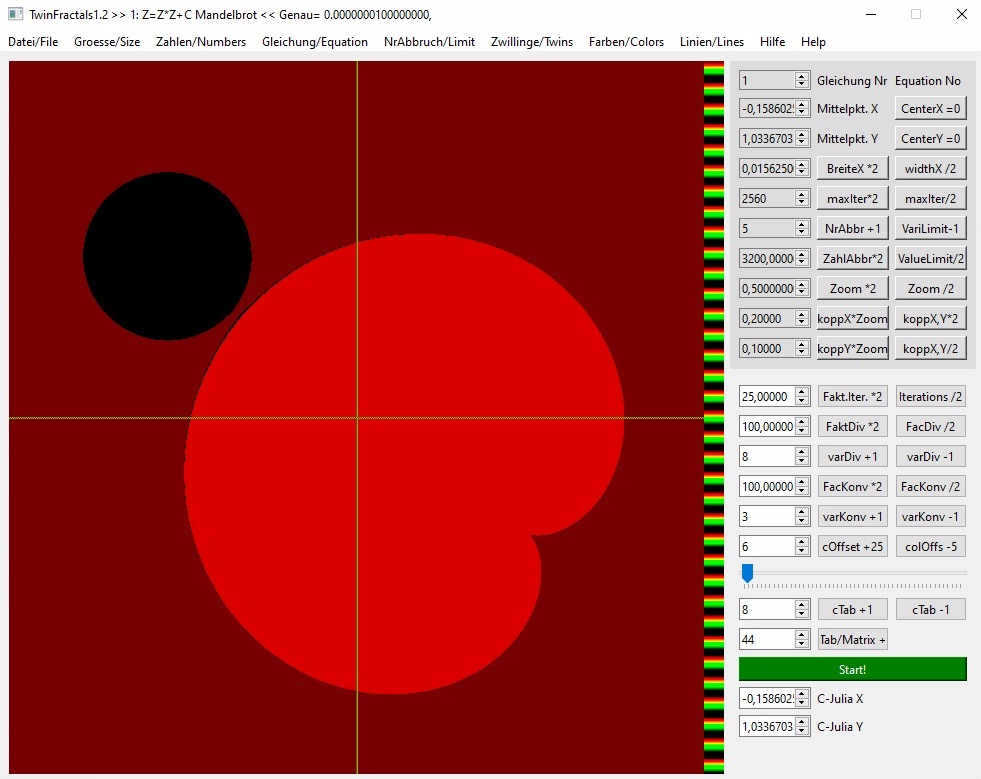Adjust the Tab/Matrix 44 stepper arrows

(x=801, y=639)
